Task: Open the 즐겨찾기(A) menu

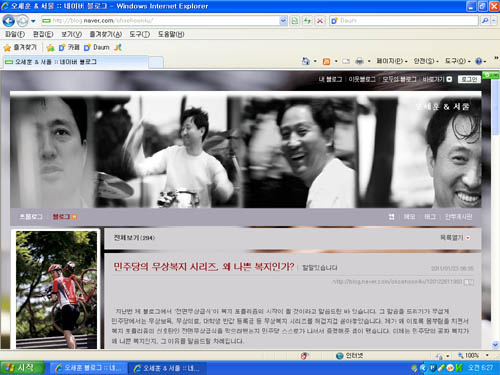Action: (106, 34)
